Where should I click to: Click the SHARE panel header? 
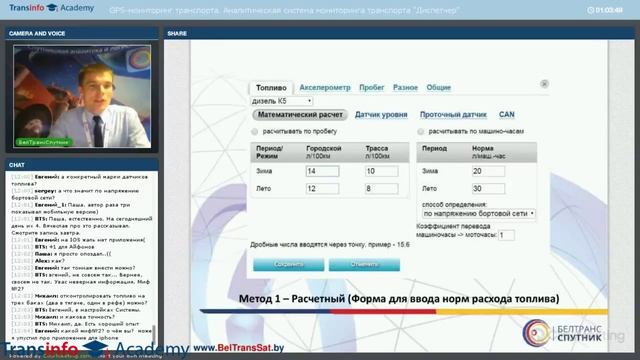(x=400, y=33)
